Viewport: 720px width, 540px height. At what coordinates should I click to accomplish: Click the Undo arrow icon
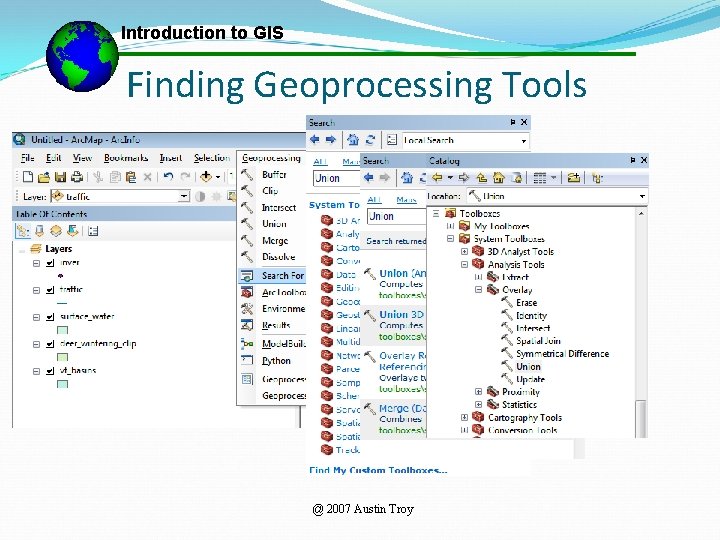click(169, 177)
